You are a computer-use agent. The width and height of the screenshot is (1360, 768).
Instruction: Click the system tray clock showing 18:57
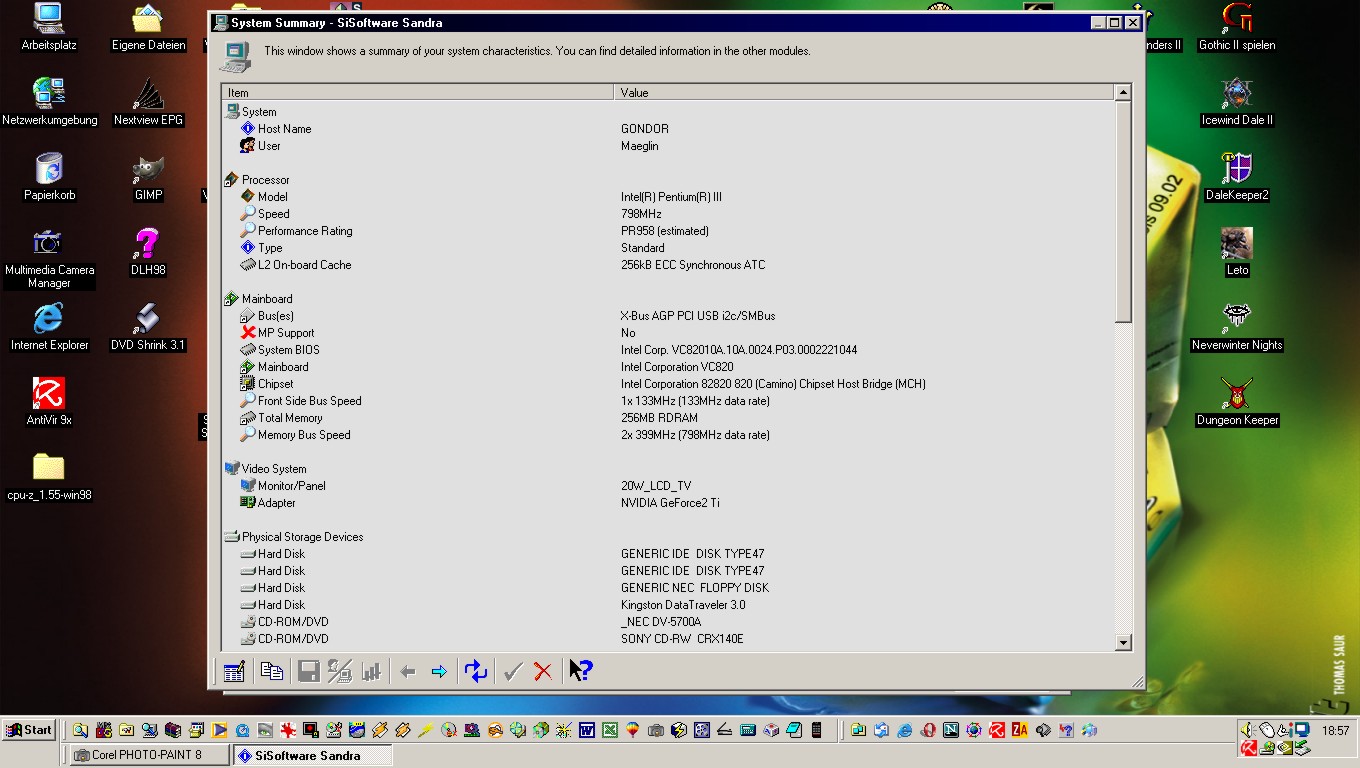(1335, 731)
